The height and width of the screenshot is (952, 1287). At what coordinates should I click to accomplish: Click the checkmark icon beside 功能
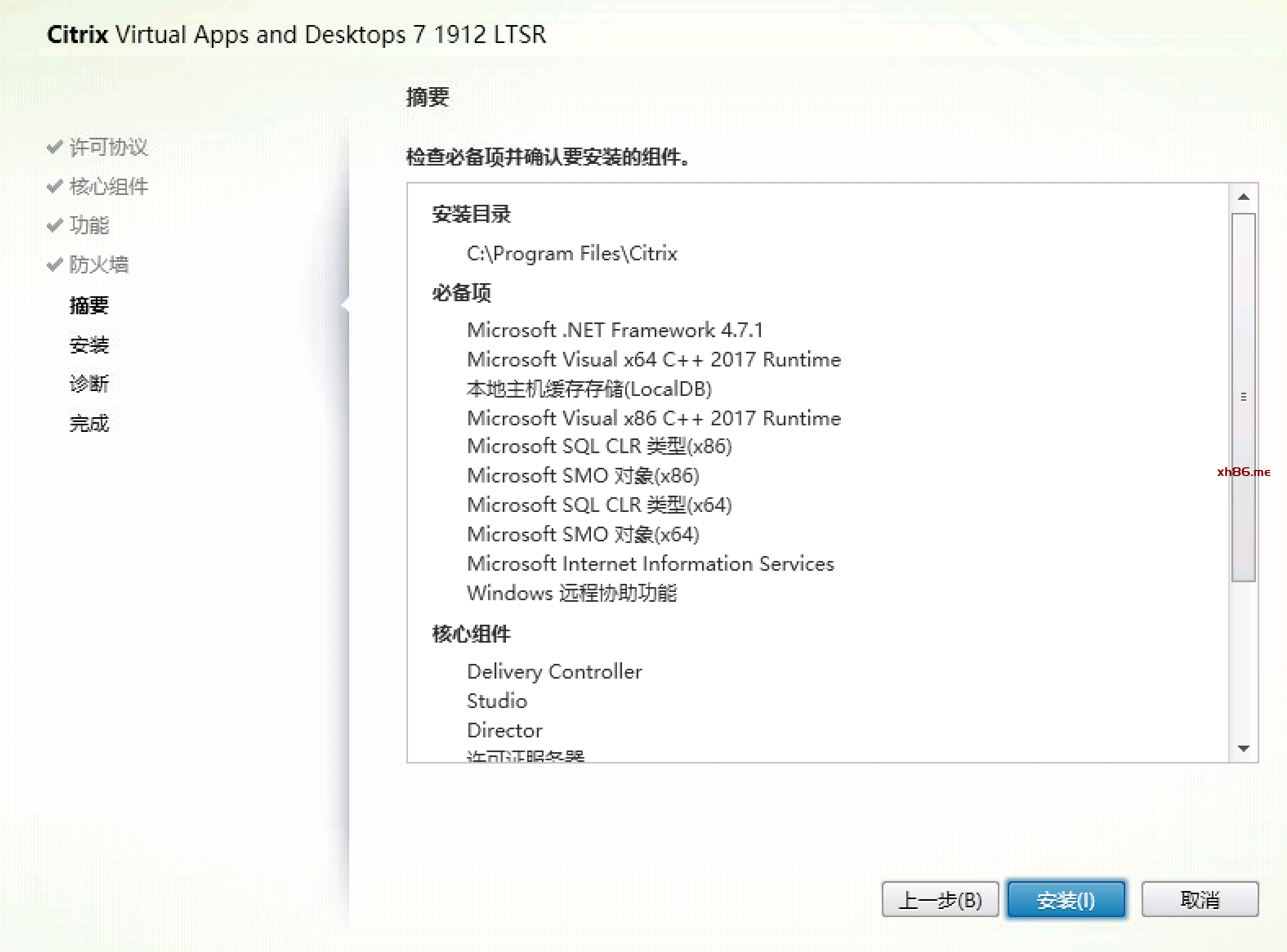[x=55, y=225]
